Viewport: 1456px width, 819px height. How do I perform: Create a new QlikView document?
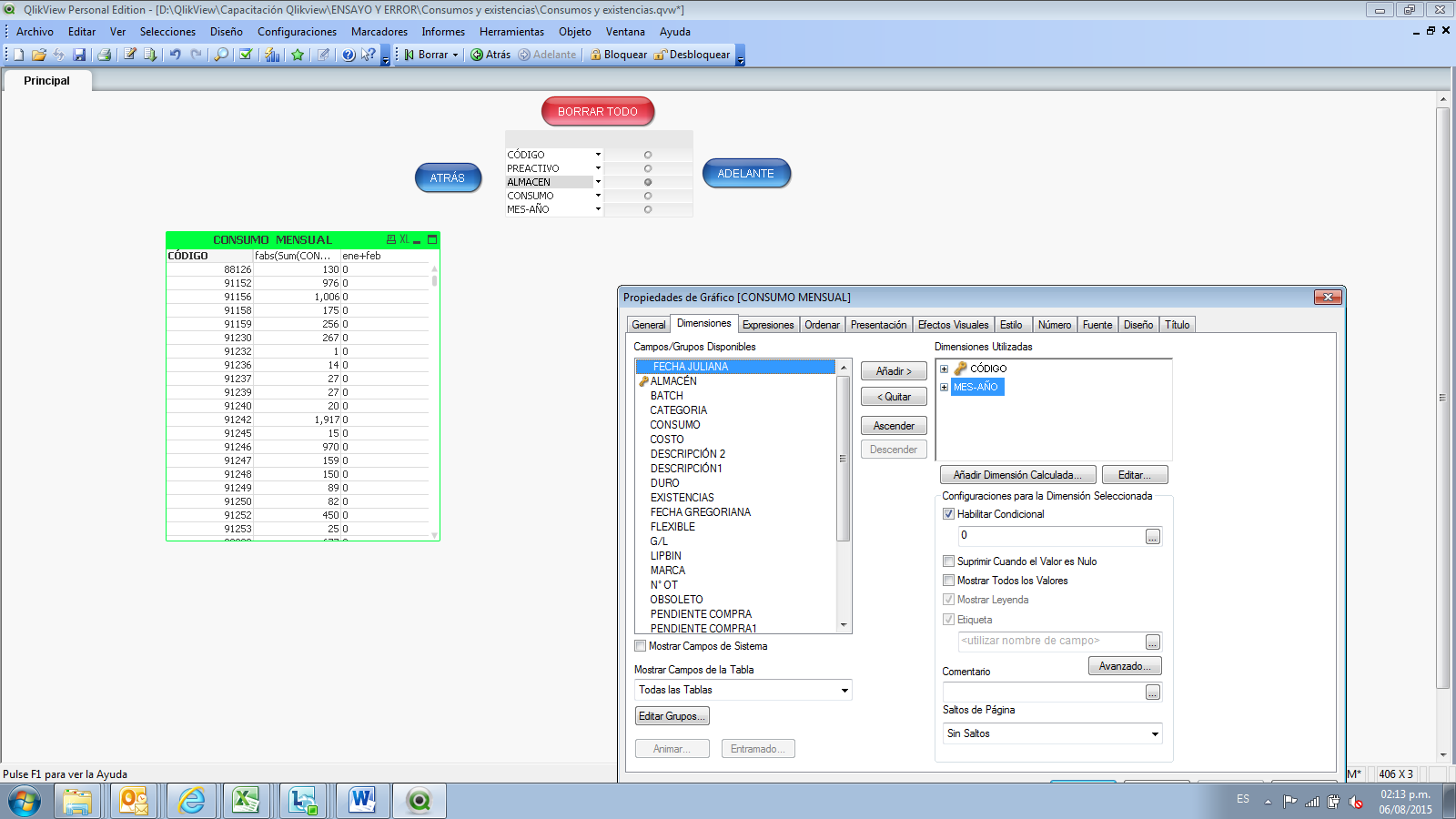coord(18,55)
